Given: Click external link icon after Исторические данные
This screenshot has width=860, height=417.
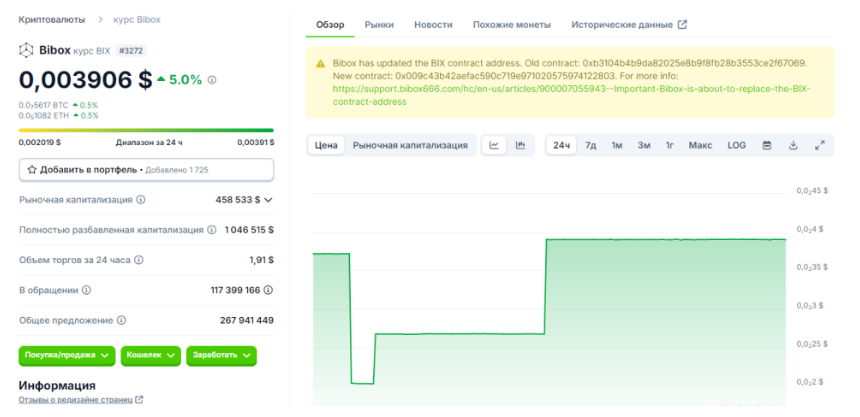Looking at the screenshot, I should point(682,25).
